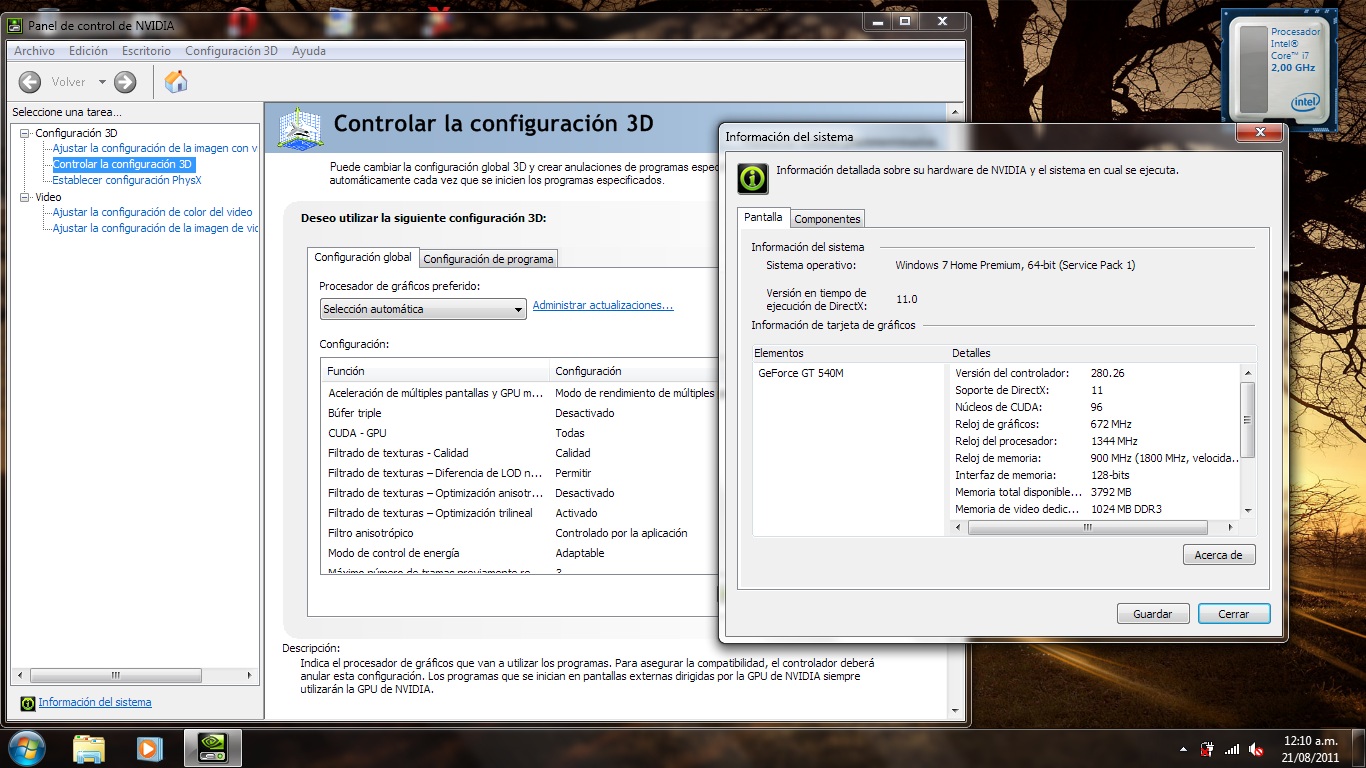The image size is (1366, 768).
Task: Select the Filtro anisotrópico row
Action: (520, 533)
